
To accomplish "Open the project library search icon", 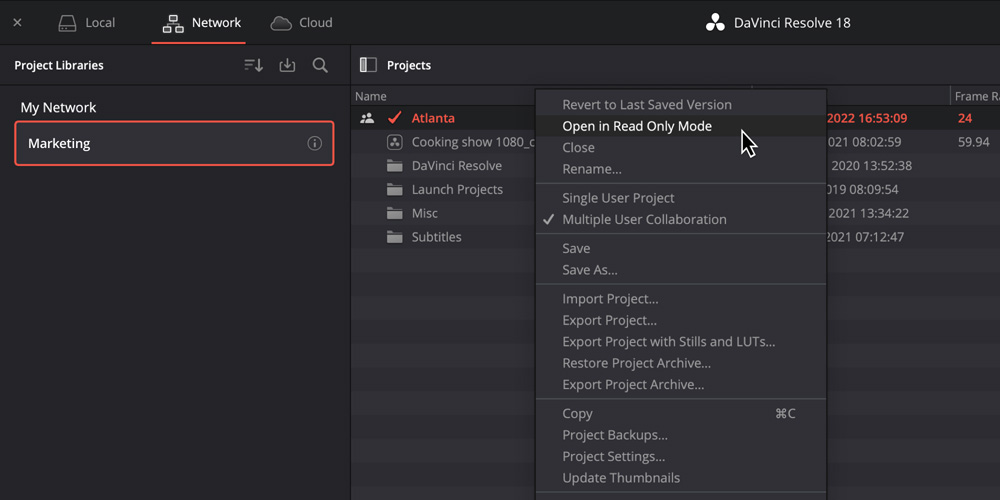I will (320, 65).
